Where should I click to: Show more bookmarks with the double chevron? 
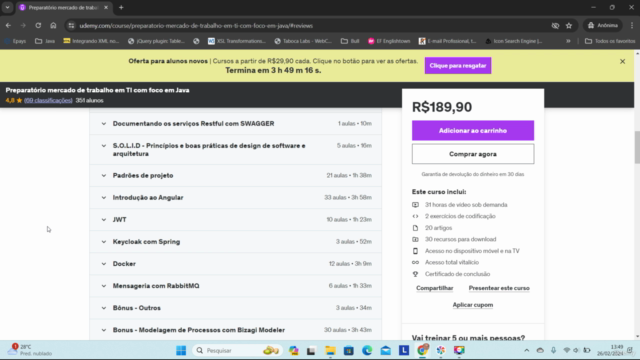pyautogui.click(x=568, y=41)
